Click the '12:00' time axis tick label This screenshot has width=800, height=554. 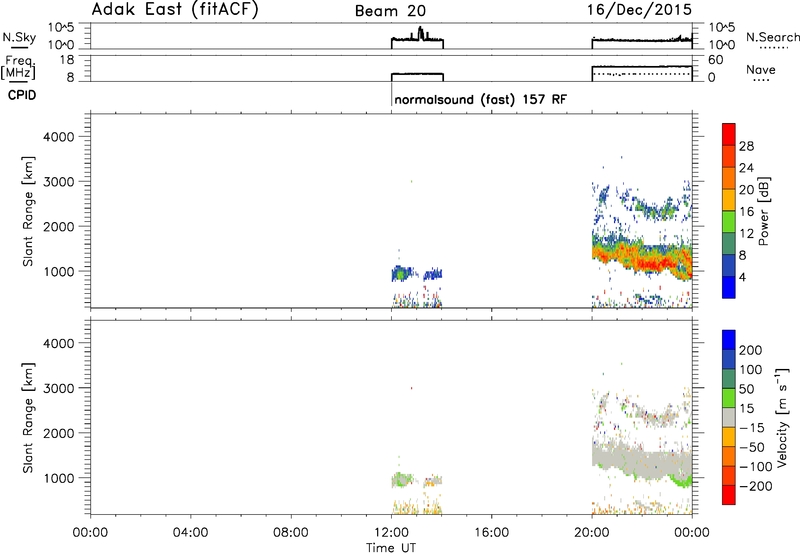point(391,533)
